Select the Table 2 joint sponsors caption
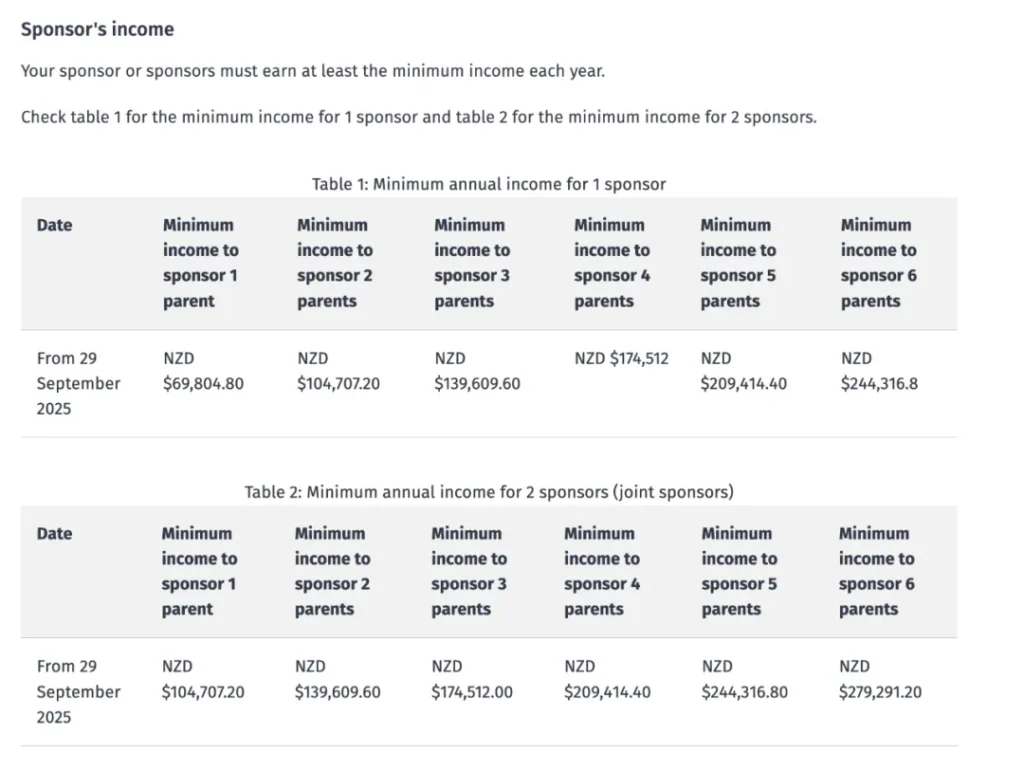Viewport: 1024px width, 771px height. [488, 492]
